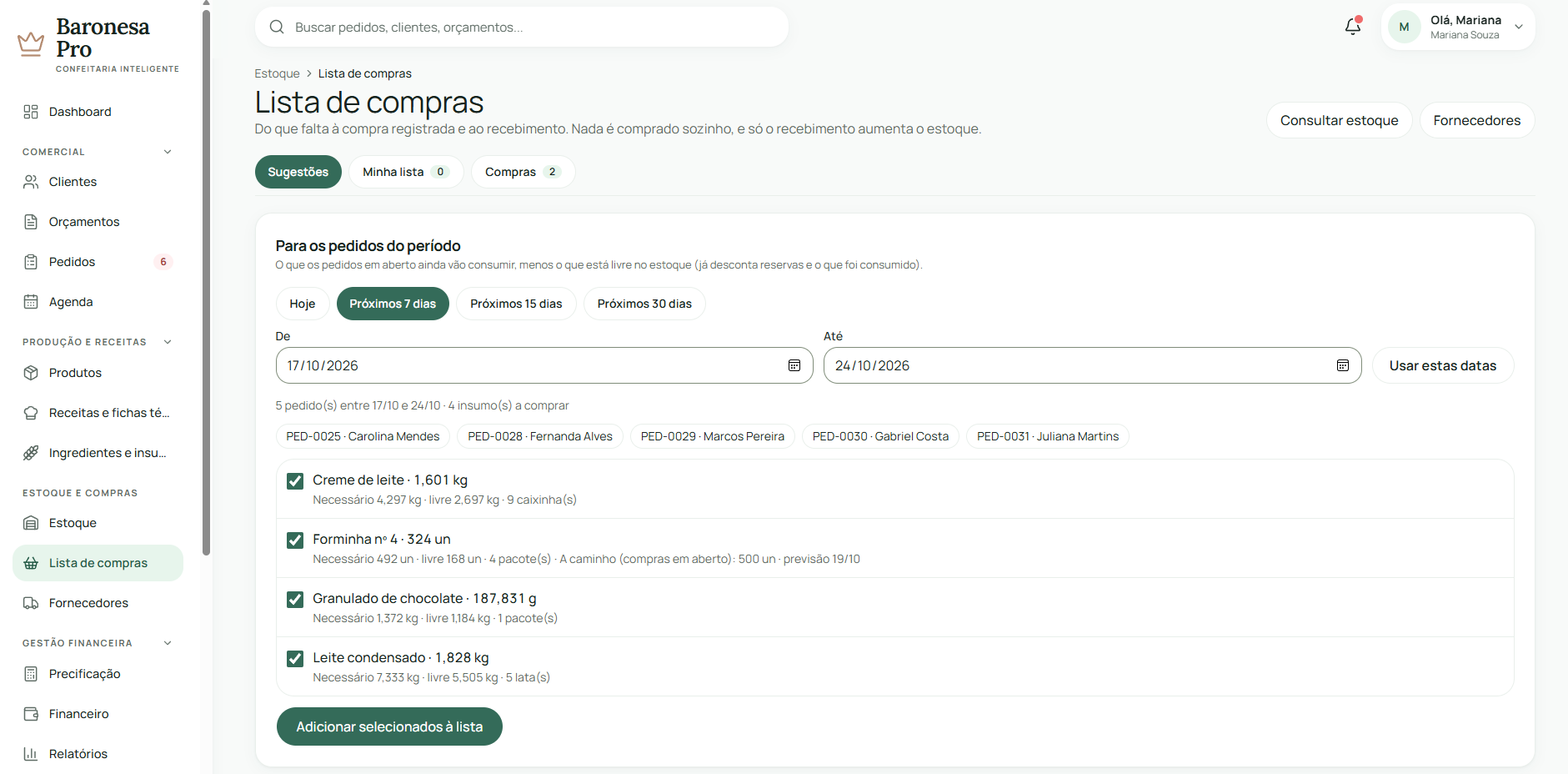Click the Fornecedores button in the page header
Image resolution: width=1568 pixels, height=774 pixels.
tap(1477, 120)
